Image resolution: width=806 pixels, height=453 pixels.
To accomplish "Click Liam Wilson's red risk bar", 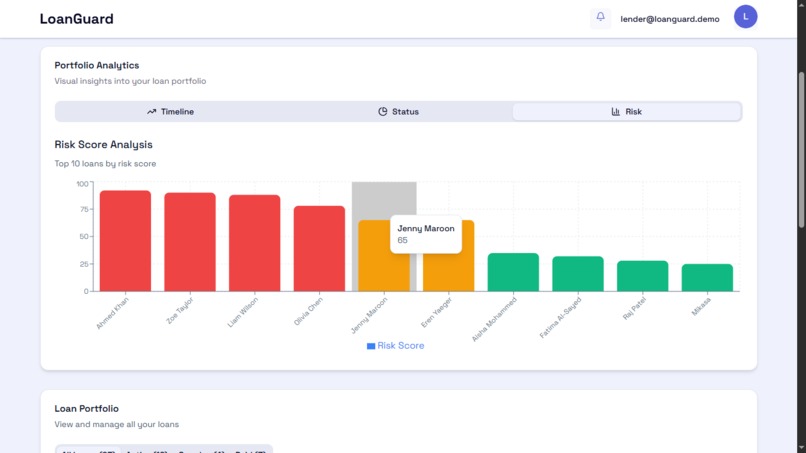I will tap(255, 243).
